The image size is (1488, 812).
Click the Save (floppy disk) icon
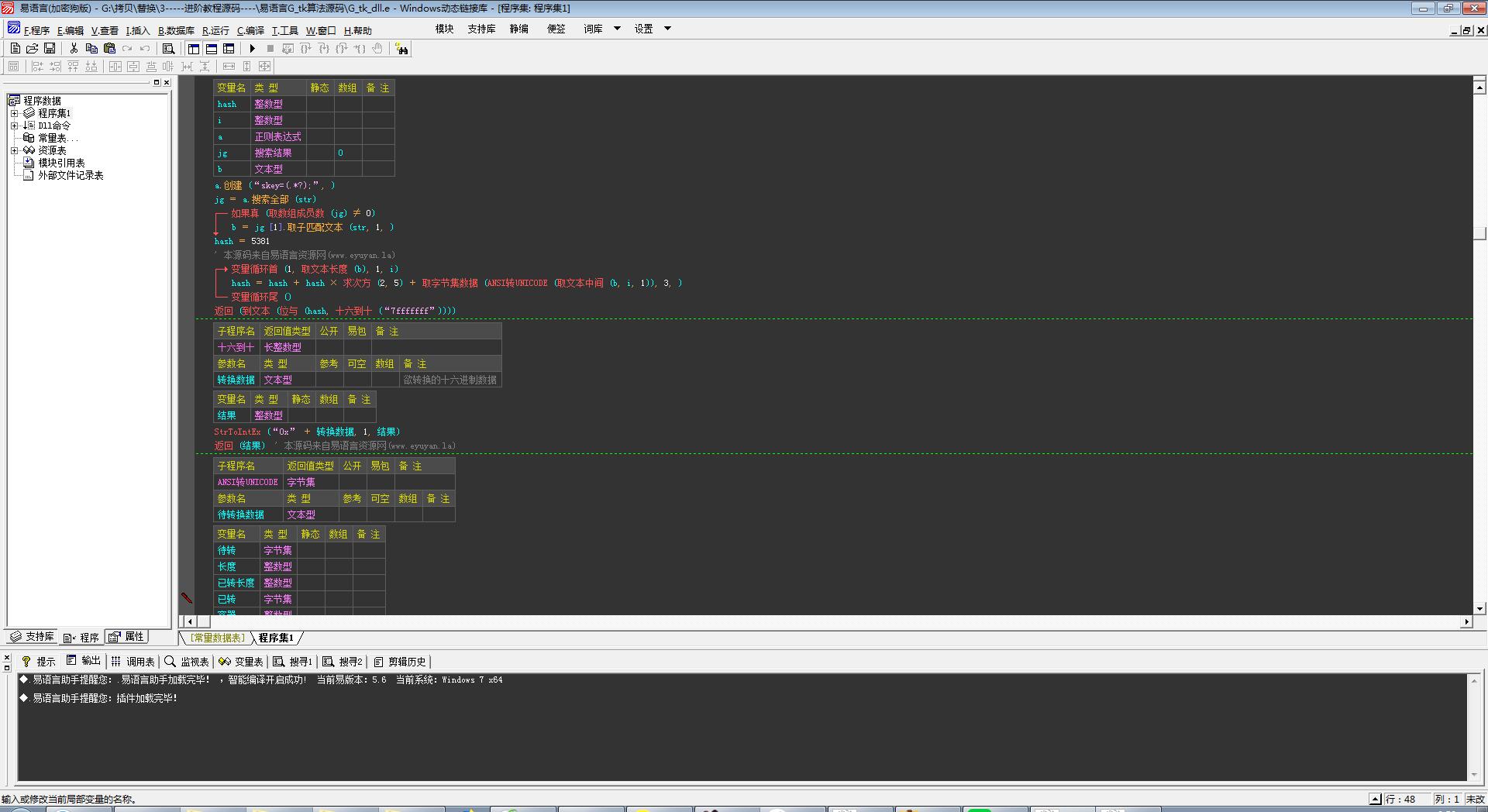click(50, 48)
